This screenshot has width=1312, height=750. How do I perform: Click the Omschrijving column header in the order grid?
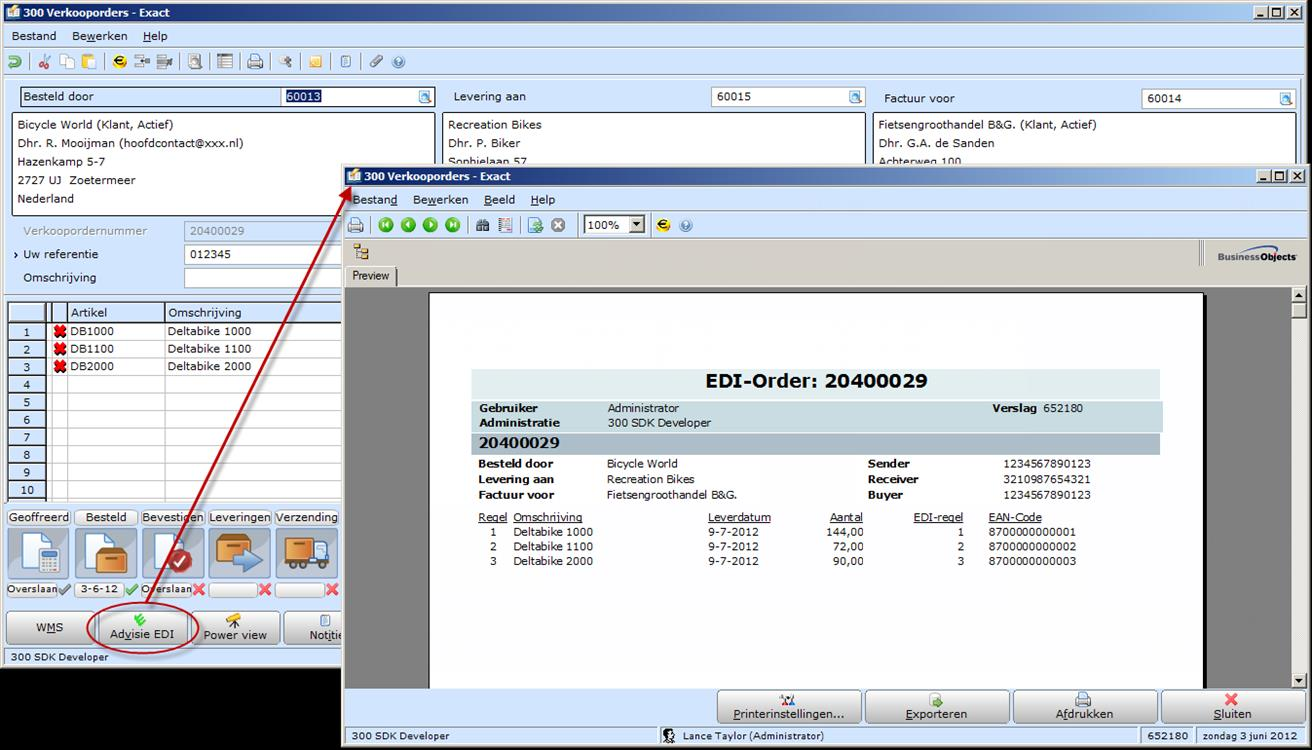pyautogui.click(x=253, y=313)
